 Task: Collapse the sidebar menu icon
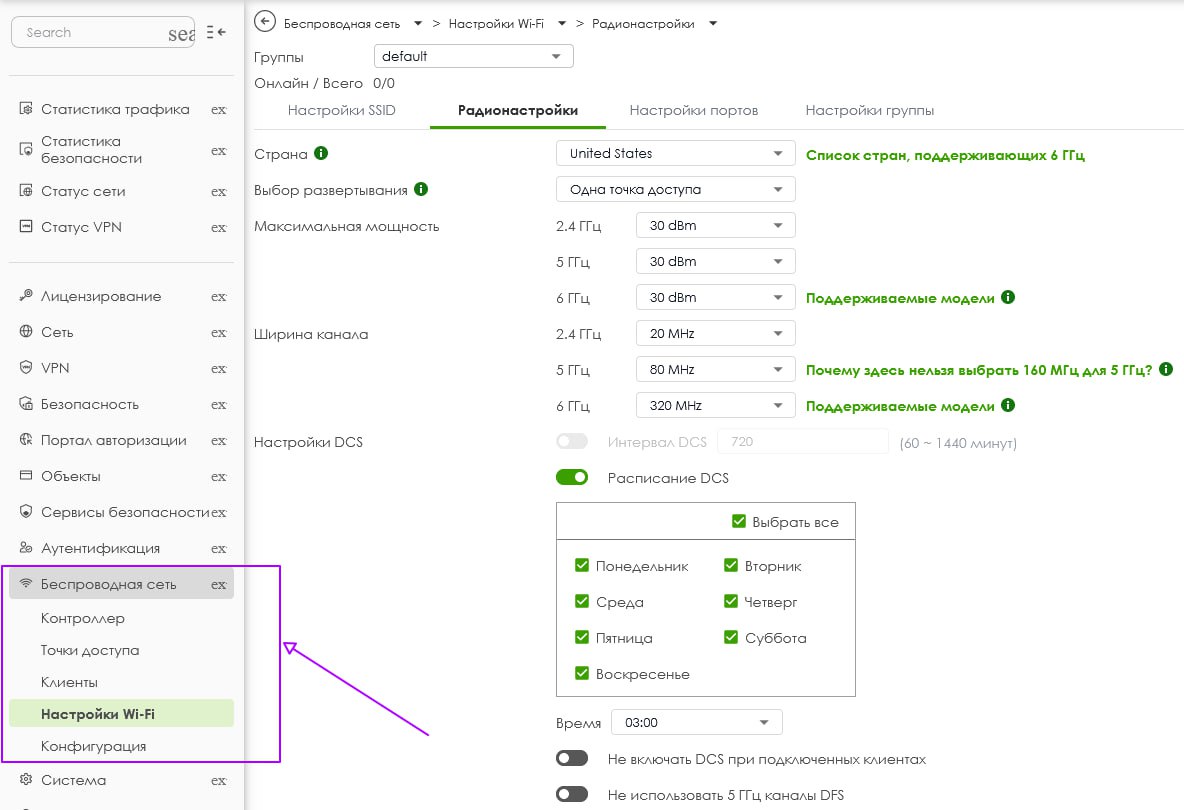[216, 32]
